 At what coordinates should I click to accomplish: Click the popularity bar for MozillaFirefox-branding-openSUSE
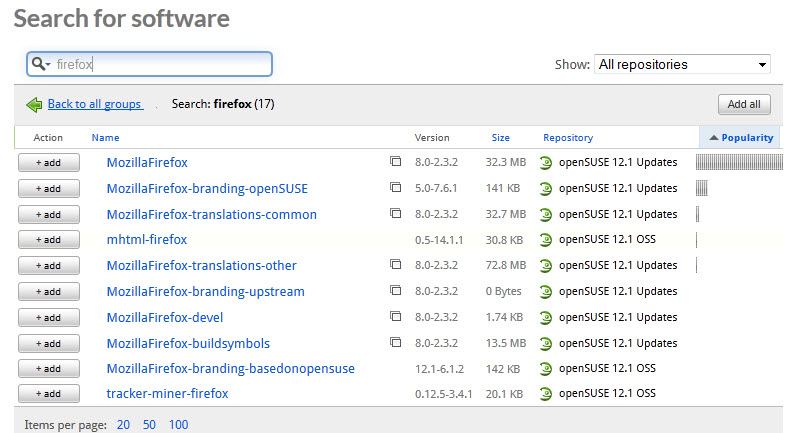pyautogui.click(x=702, y=188)
